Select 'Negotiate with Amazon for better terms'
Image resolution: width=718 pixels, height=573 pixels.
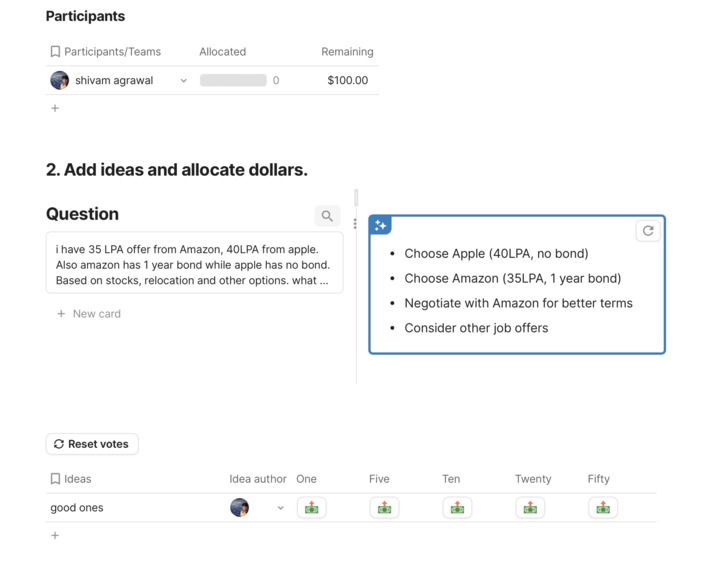click(x=518, y=303)
